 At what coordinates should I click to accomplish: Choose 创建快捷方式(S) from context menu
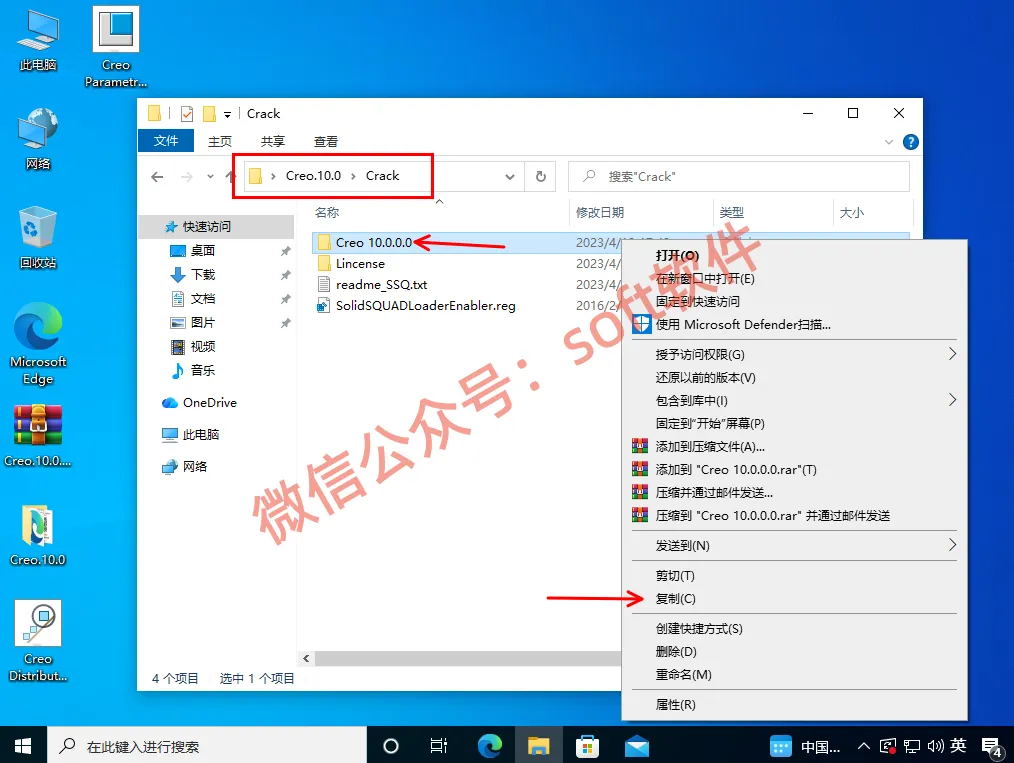coord(698,629)
